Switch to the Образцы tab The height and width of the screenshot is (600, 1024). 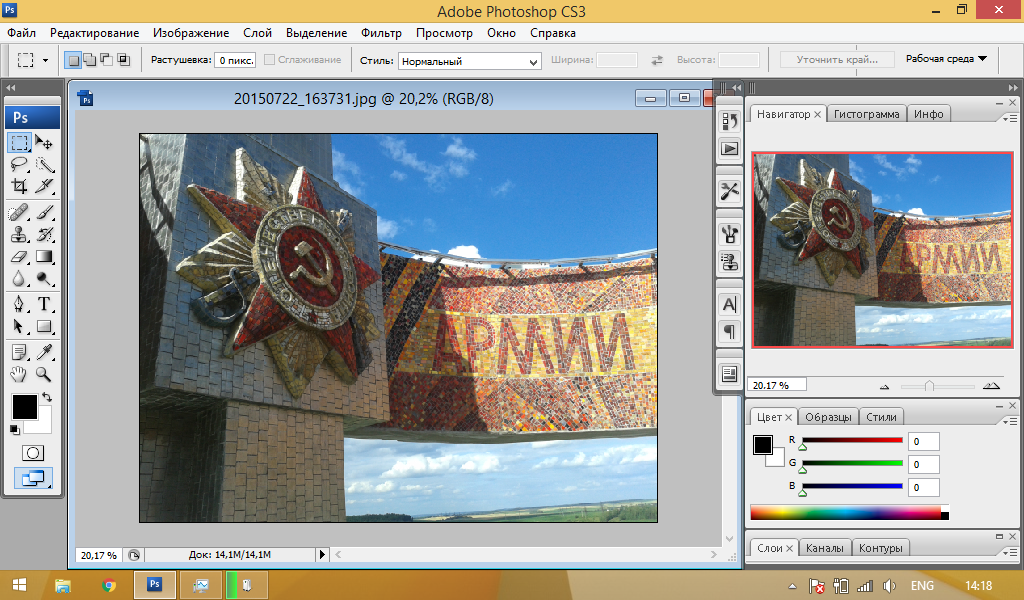pyautogui.click(x=828, y=417)
